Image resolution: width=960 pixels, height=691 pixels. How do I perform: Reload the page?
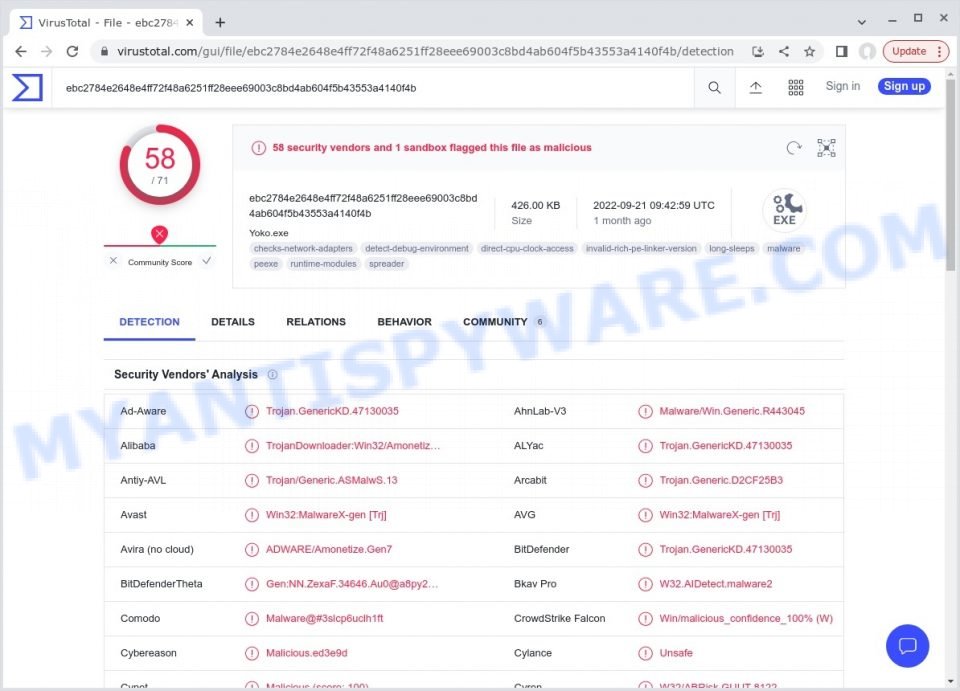point(72,51)
